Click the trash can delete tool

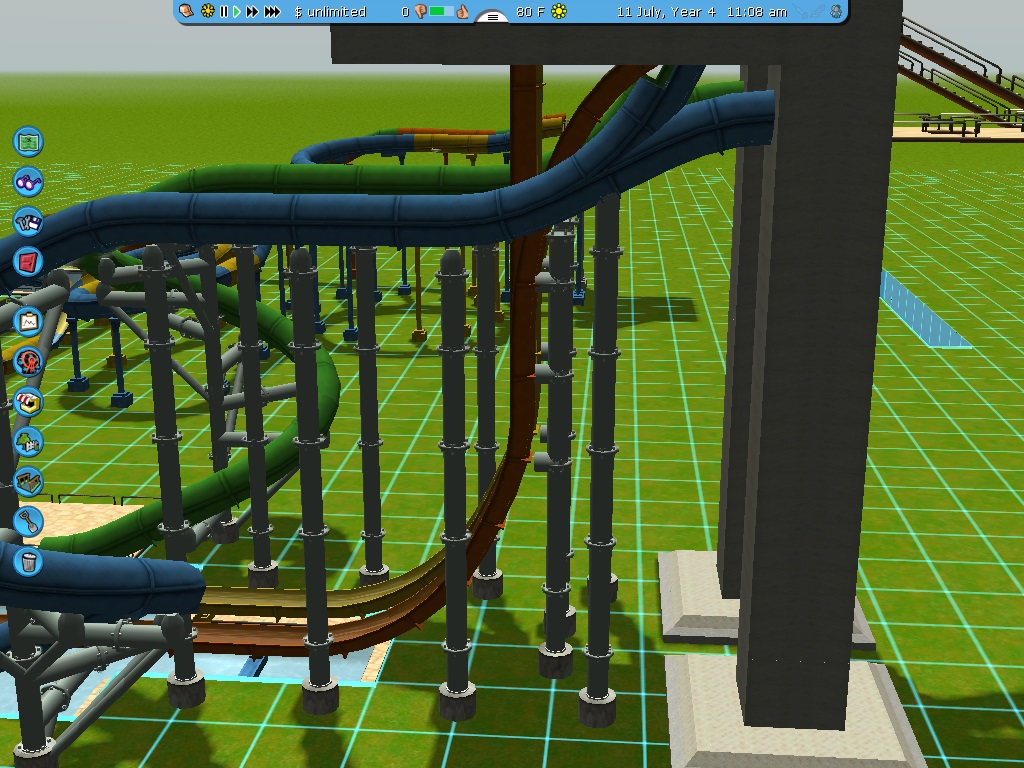29,560
